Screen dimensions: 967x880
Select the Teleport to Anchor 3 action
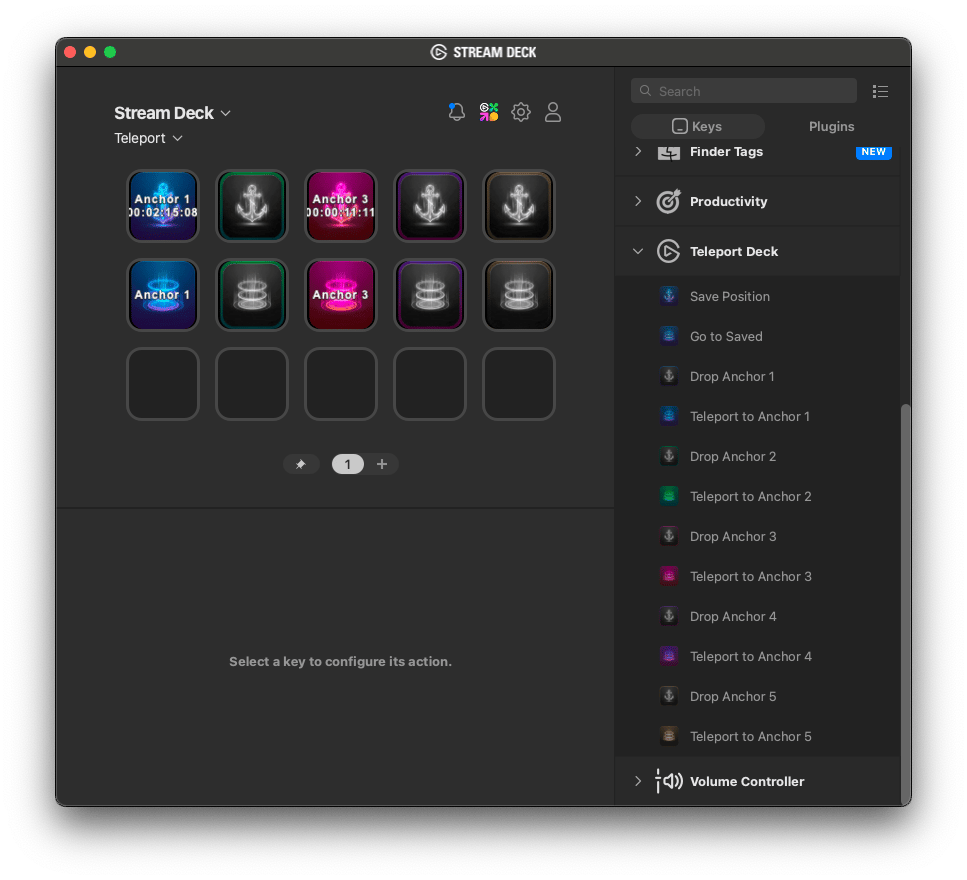(x=750, y=576)
